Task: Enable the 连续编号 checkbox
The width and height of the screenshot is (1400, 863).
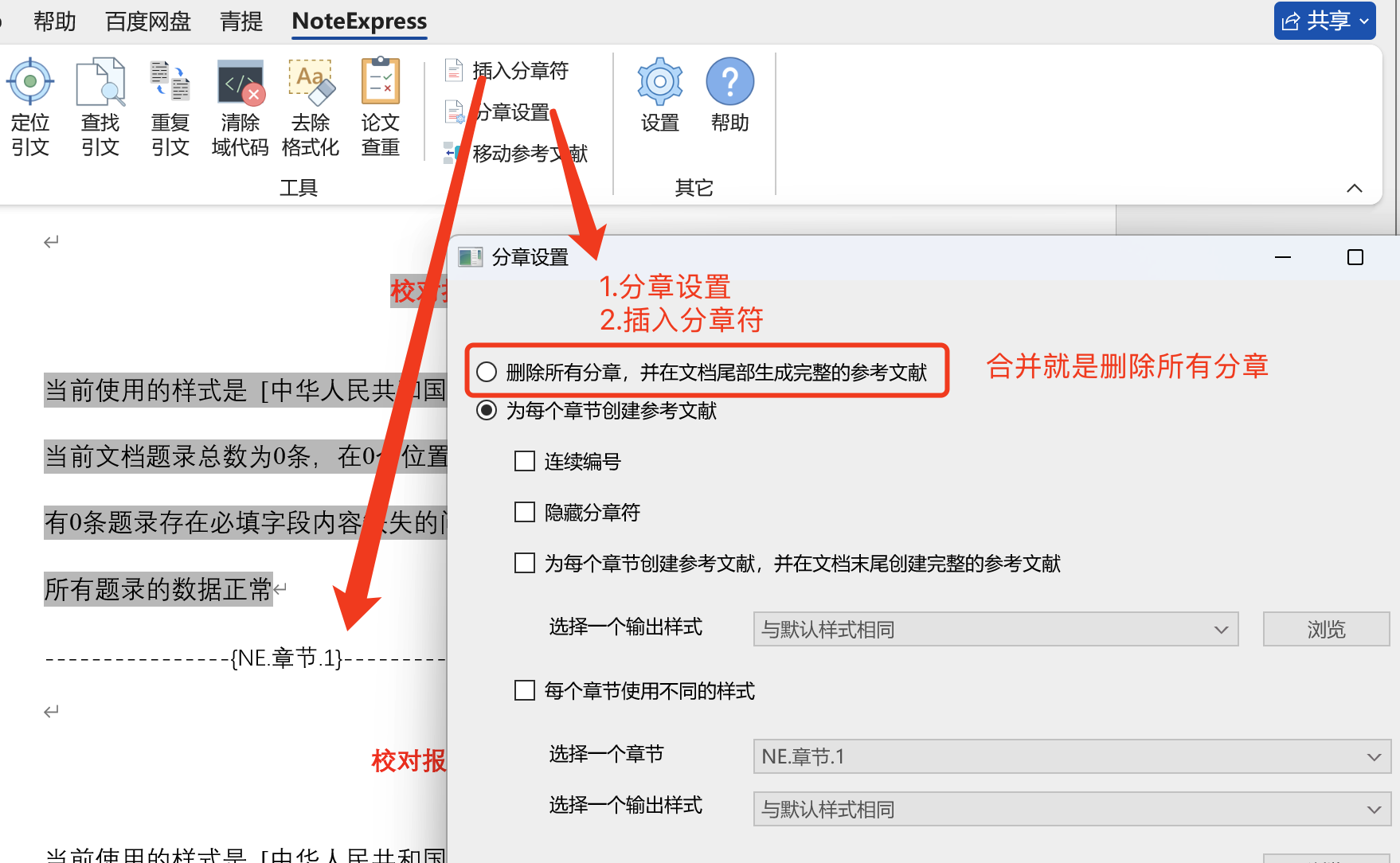Action: coord(525,462)
